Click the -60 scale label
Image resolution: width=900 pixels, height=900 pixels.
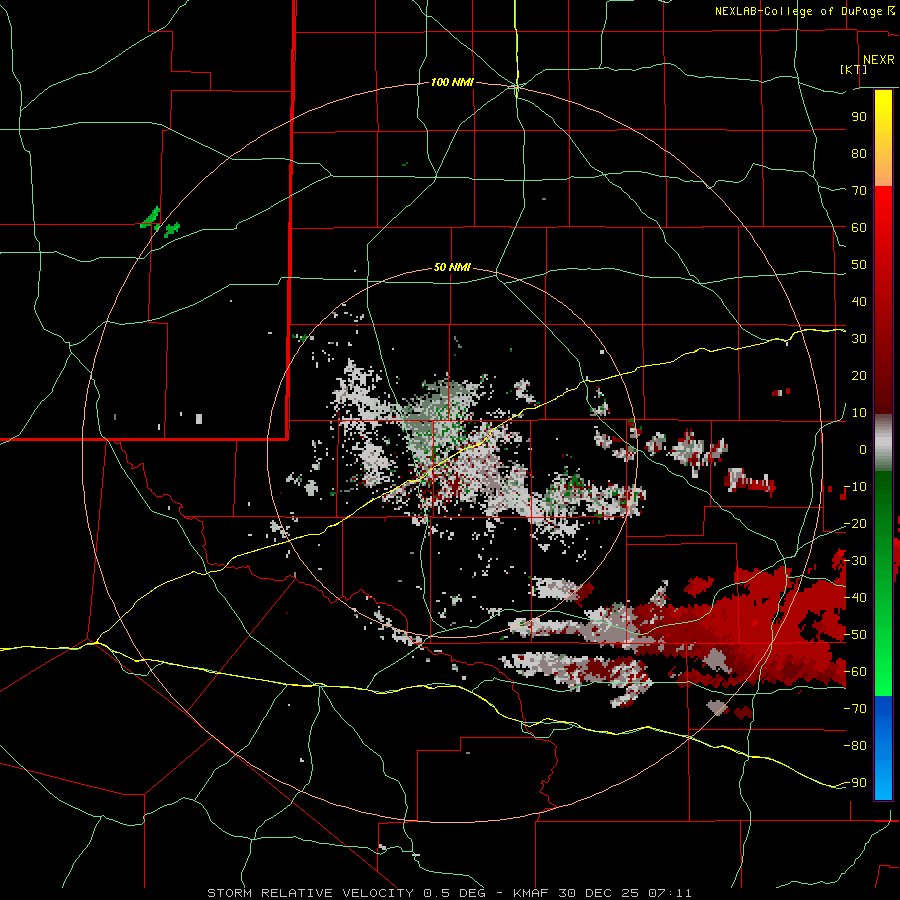[855, 672]
